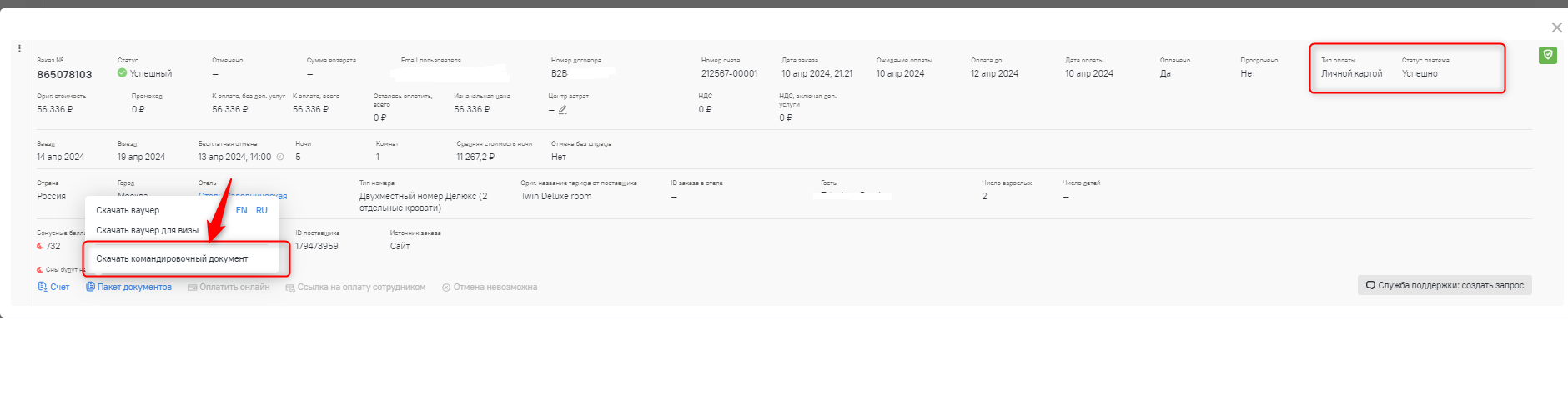Click the three-dot menu icon beside the order
The height and width of the screenshot is (400, 1568).
point(19,48)
